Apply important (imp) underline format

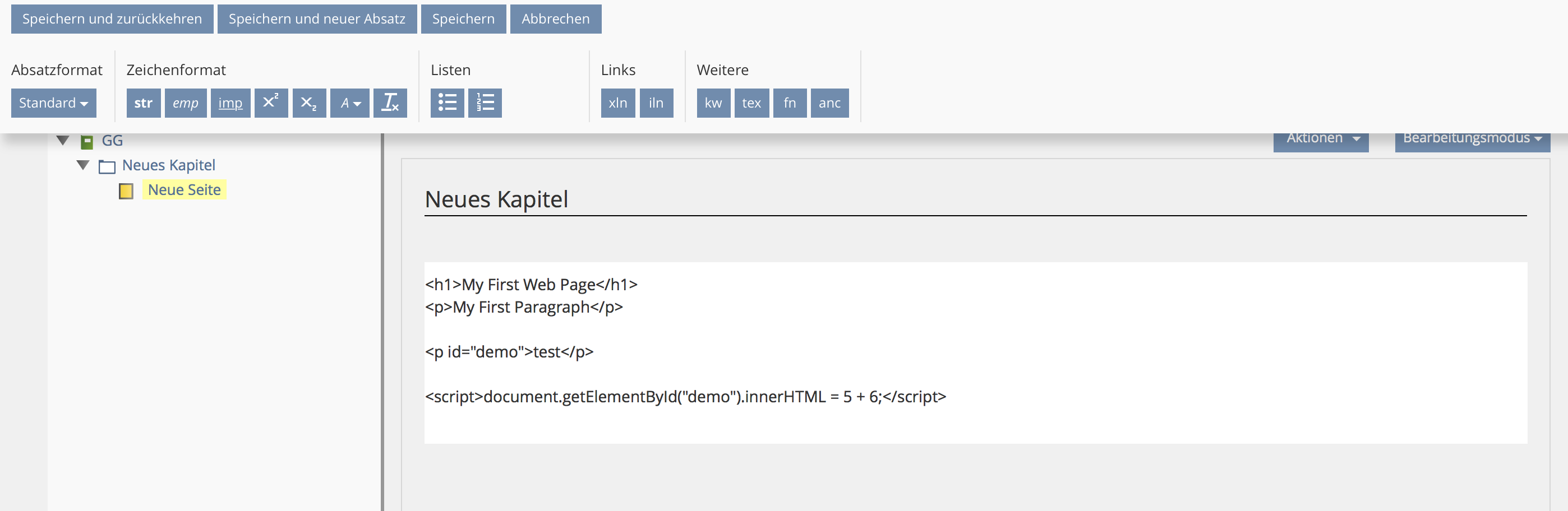tap(230, 103)
